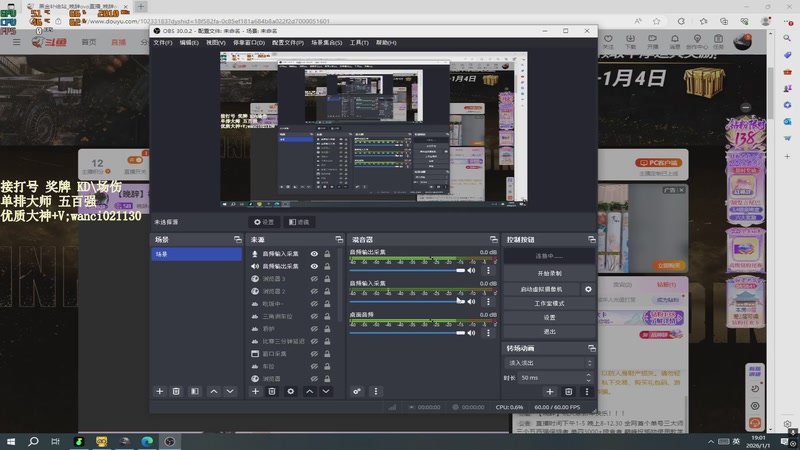Image resolution: width=800 pixels, height=450 pixels.
Task: Adjust the 时长 50 ms duration stepper
Action: tap(588, 378)
